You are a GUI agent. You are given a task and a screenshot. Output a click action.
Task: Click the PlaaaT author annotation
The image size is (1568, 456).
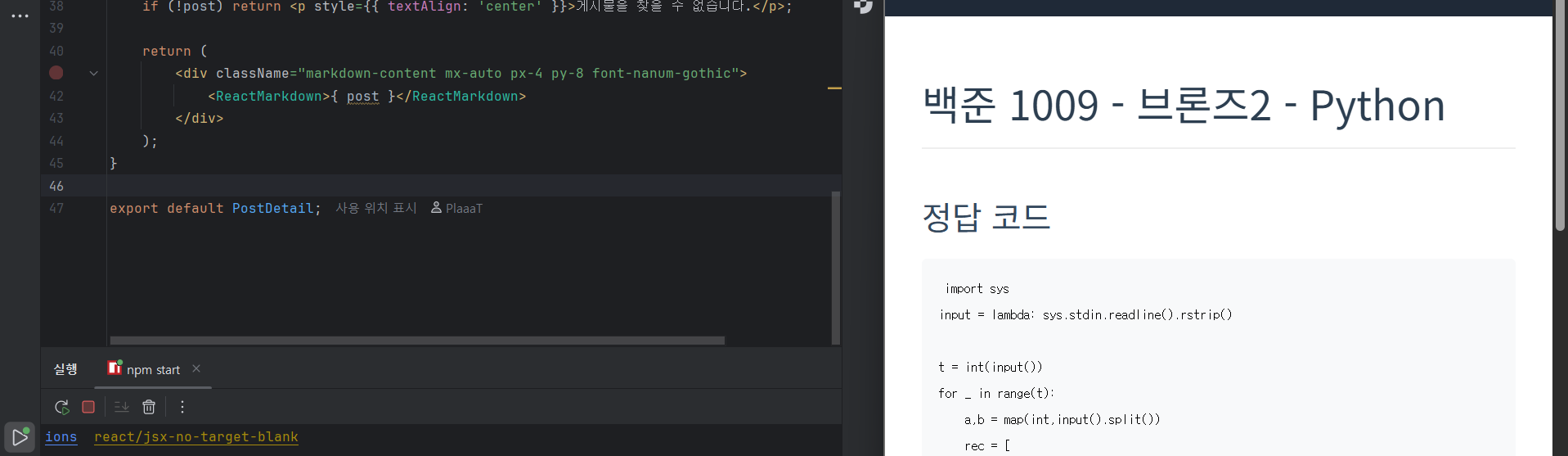click(x=457, y=209)
